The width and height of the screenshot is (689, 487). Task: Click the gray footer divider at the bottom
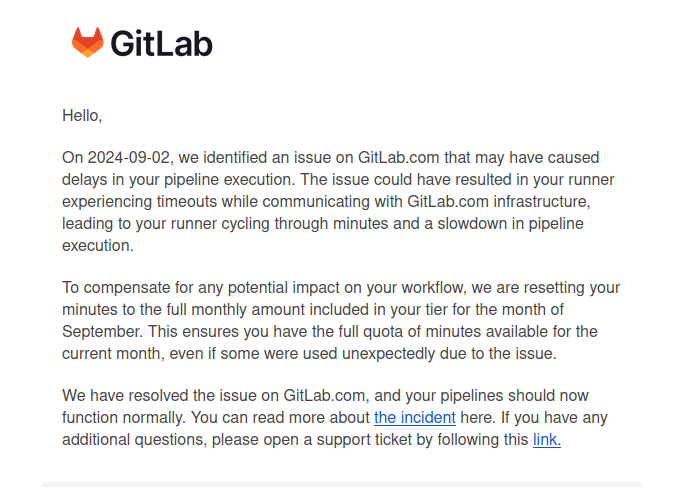342,484
